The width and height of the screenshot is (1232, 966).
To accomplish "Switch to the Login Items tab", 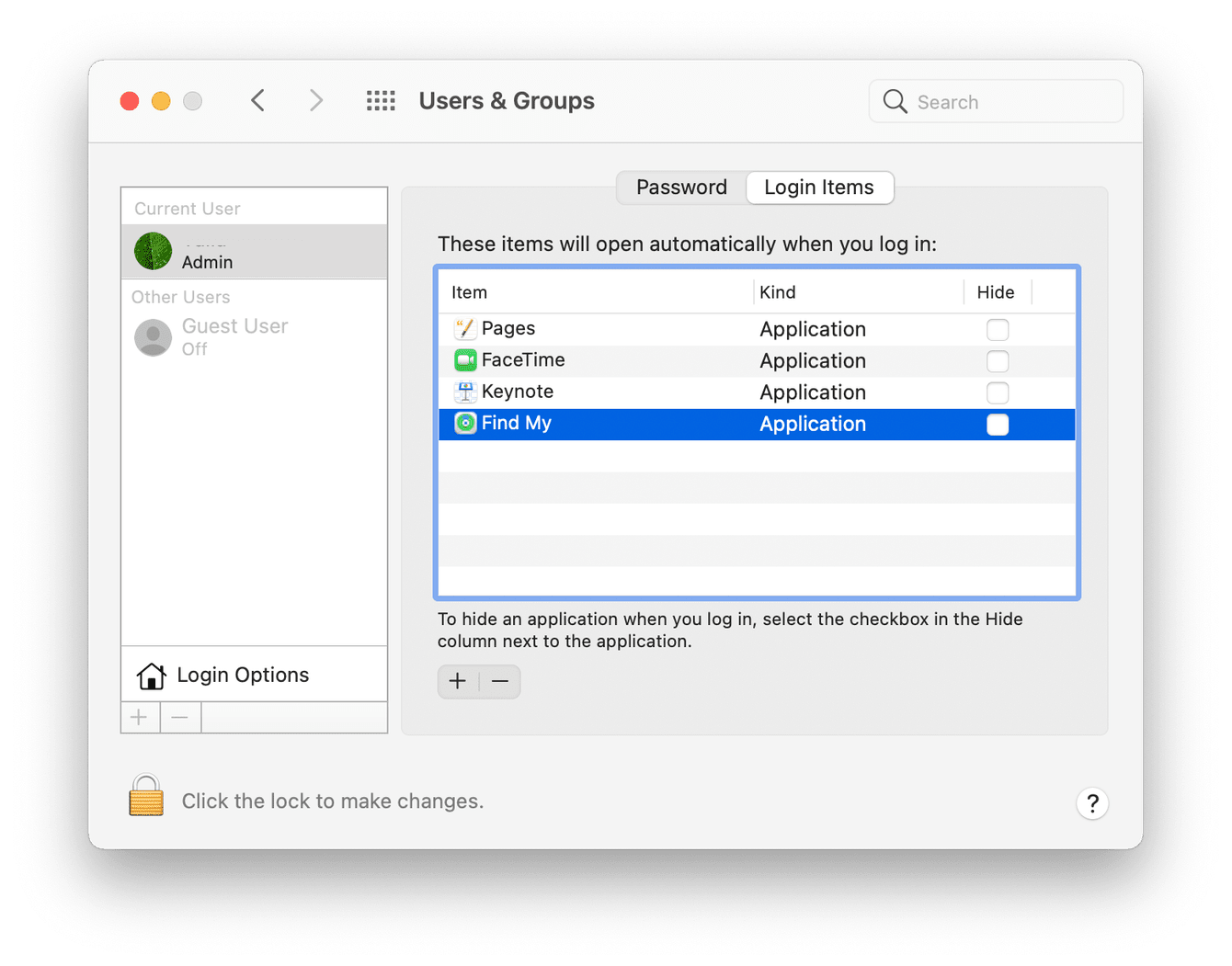I will pos(819,188).
